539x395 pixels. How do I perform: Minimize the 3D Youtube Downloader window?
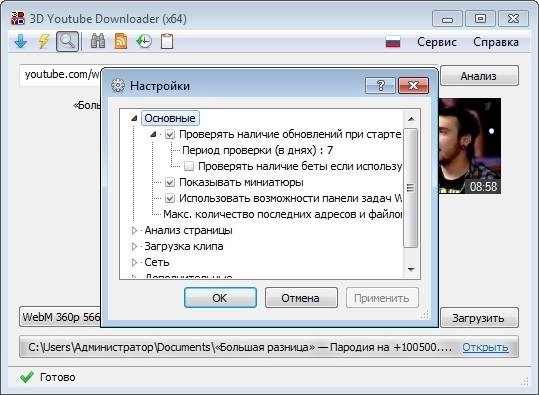[x=447, y=19]
